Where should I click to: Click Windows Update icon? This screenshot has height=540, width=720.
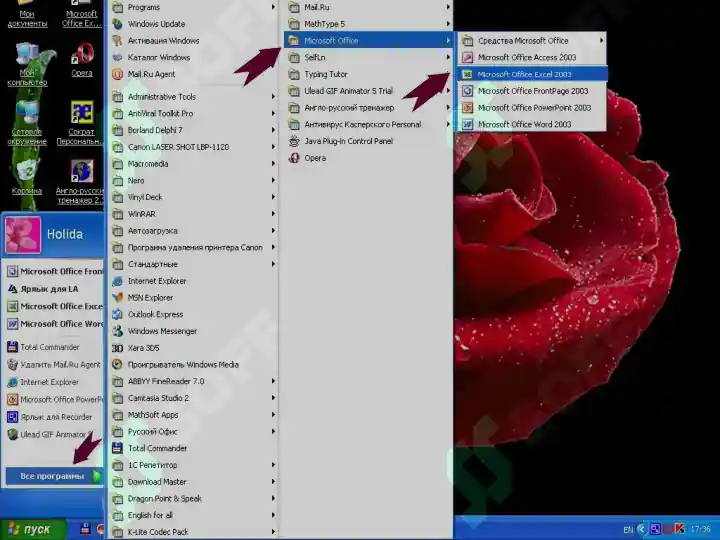[118, 24]
